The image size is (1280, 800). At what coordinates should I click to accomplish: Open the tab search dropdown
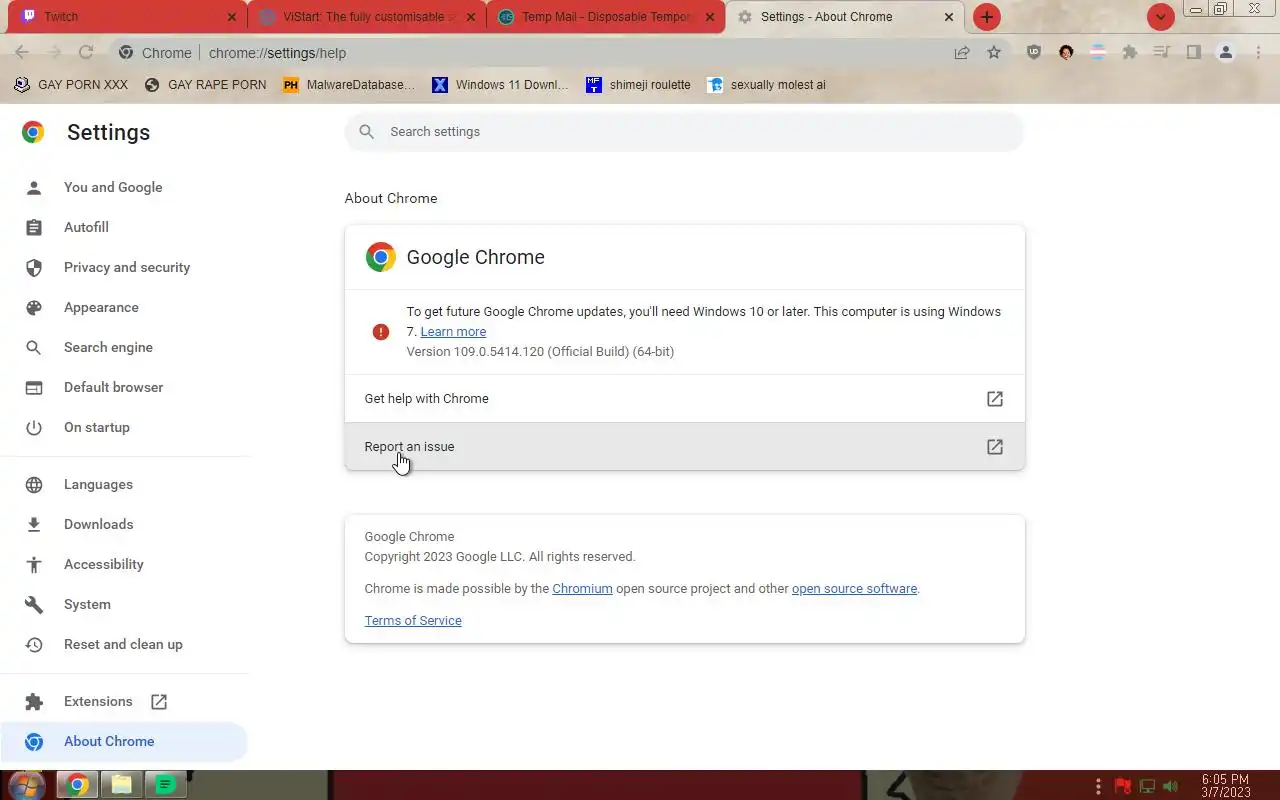pyautogui.click(x=1160, y=17)
